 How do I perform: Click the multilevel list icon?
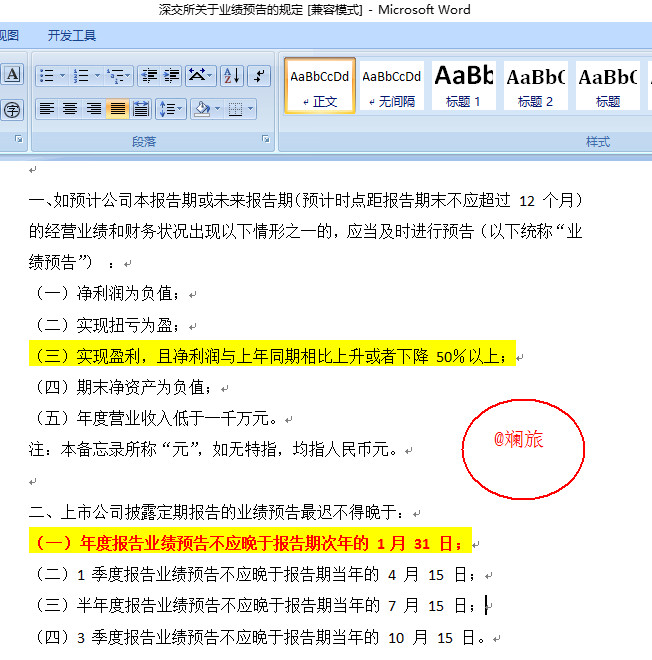[115, 76]
